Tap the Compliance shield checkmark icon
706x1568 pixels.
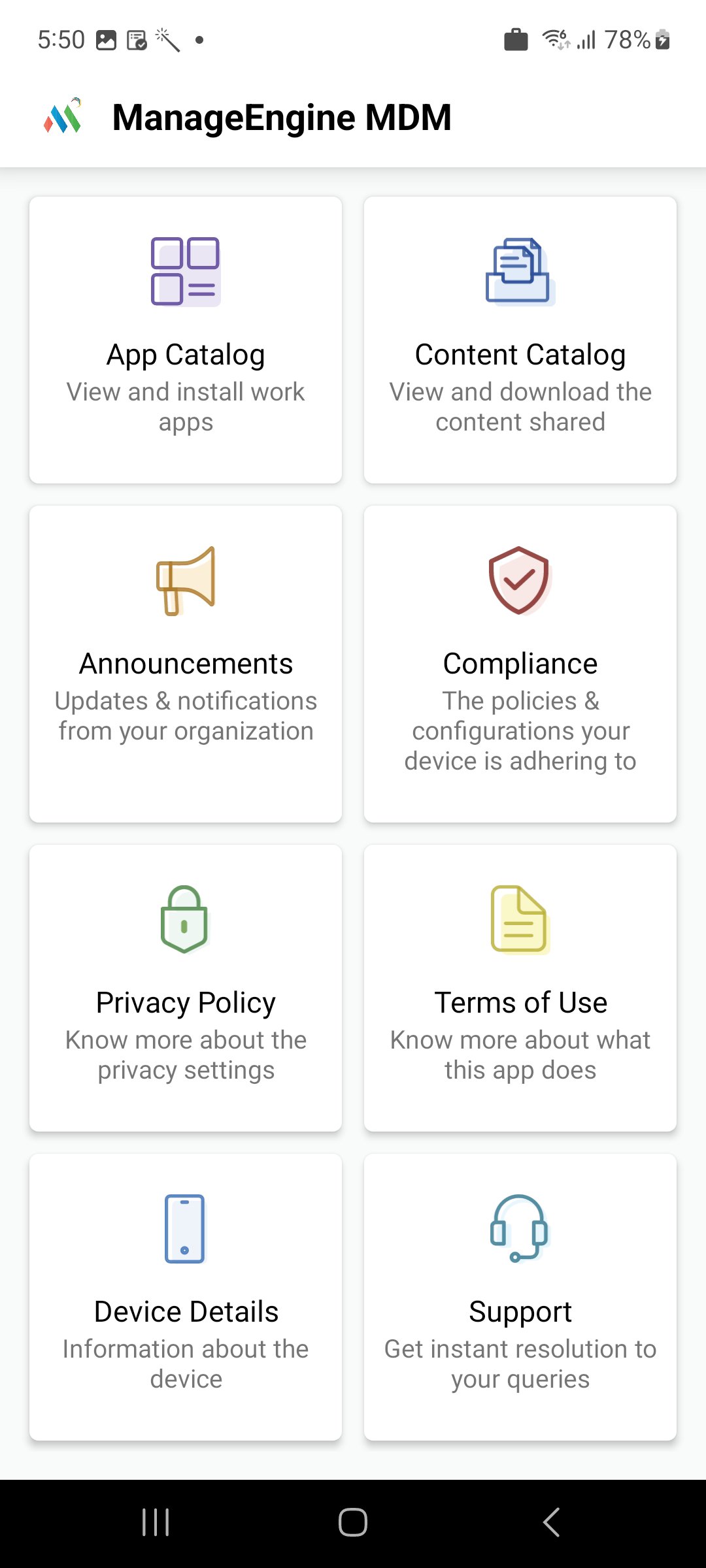[520, 580]
